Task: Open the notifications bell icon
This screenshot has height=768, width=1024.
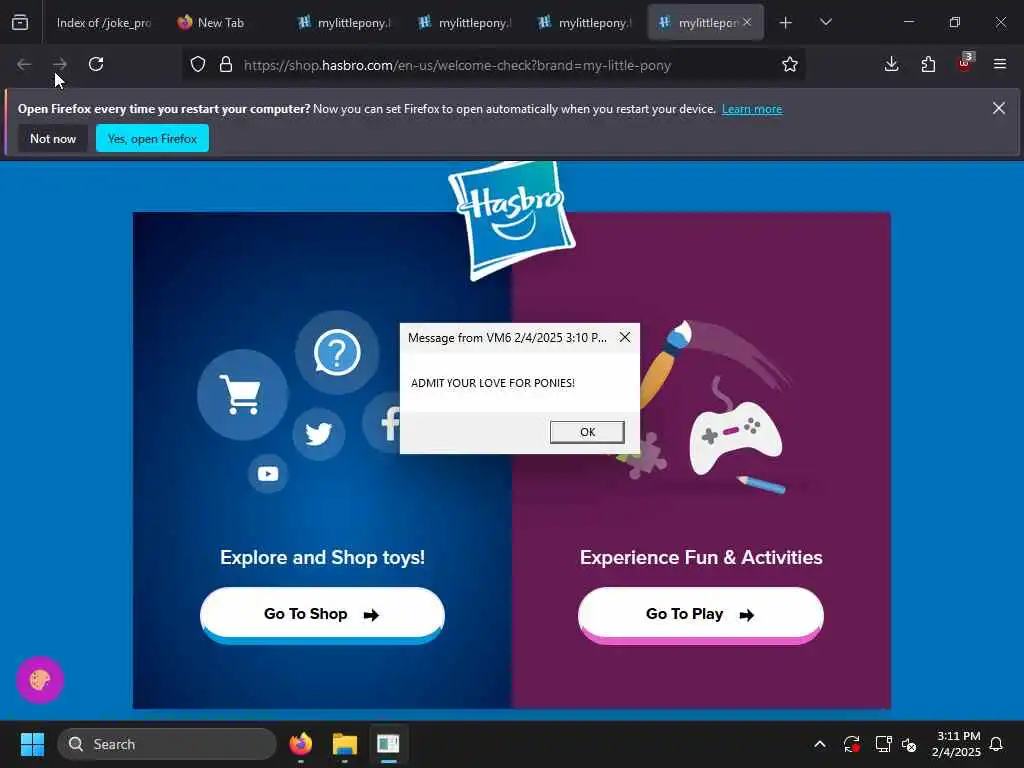Action: point(996,744)
